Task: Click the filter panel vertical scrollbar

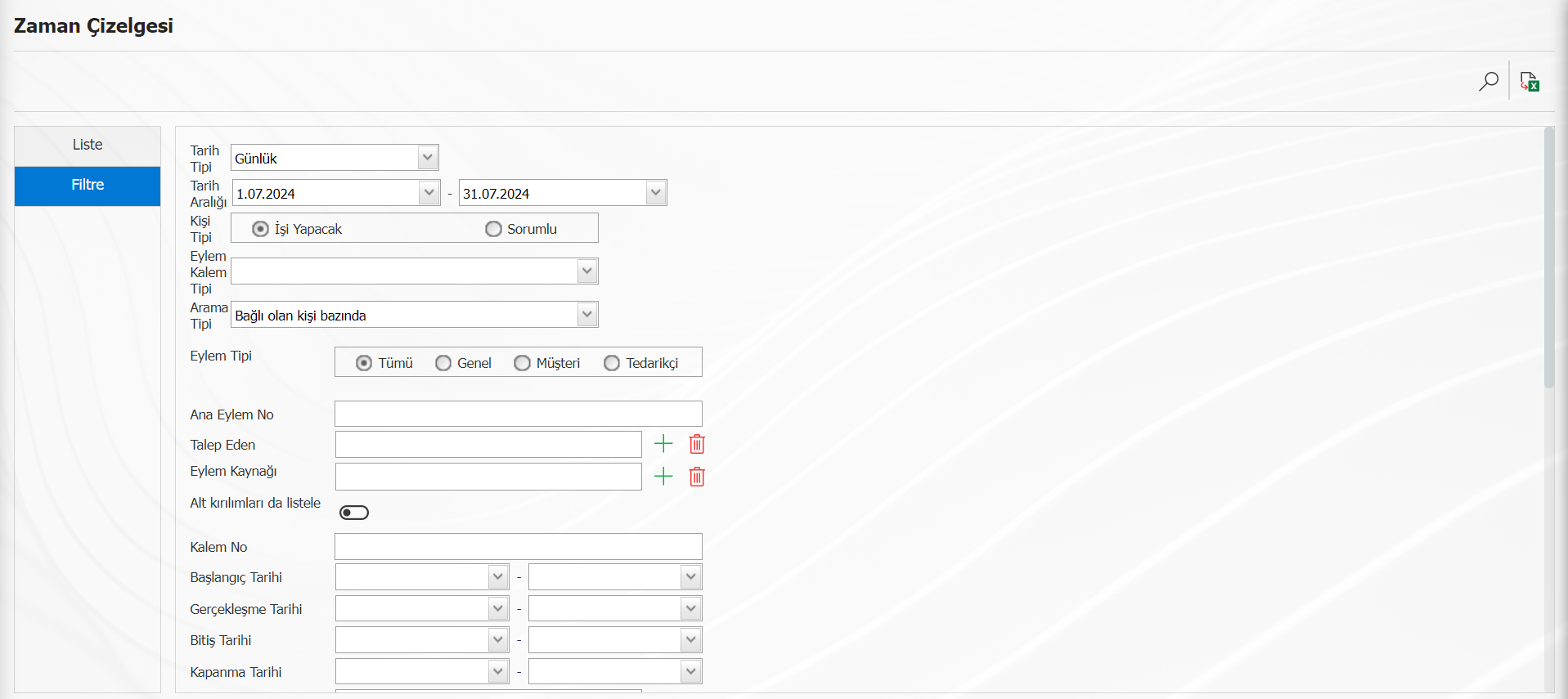Action: pyautogui.click(x=1548, y=258)
